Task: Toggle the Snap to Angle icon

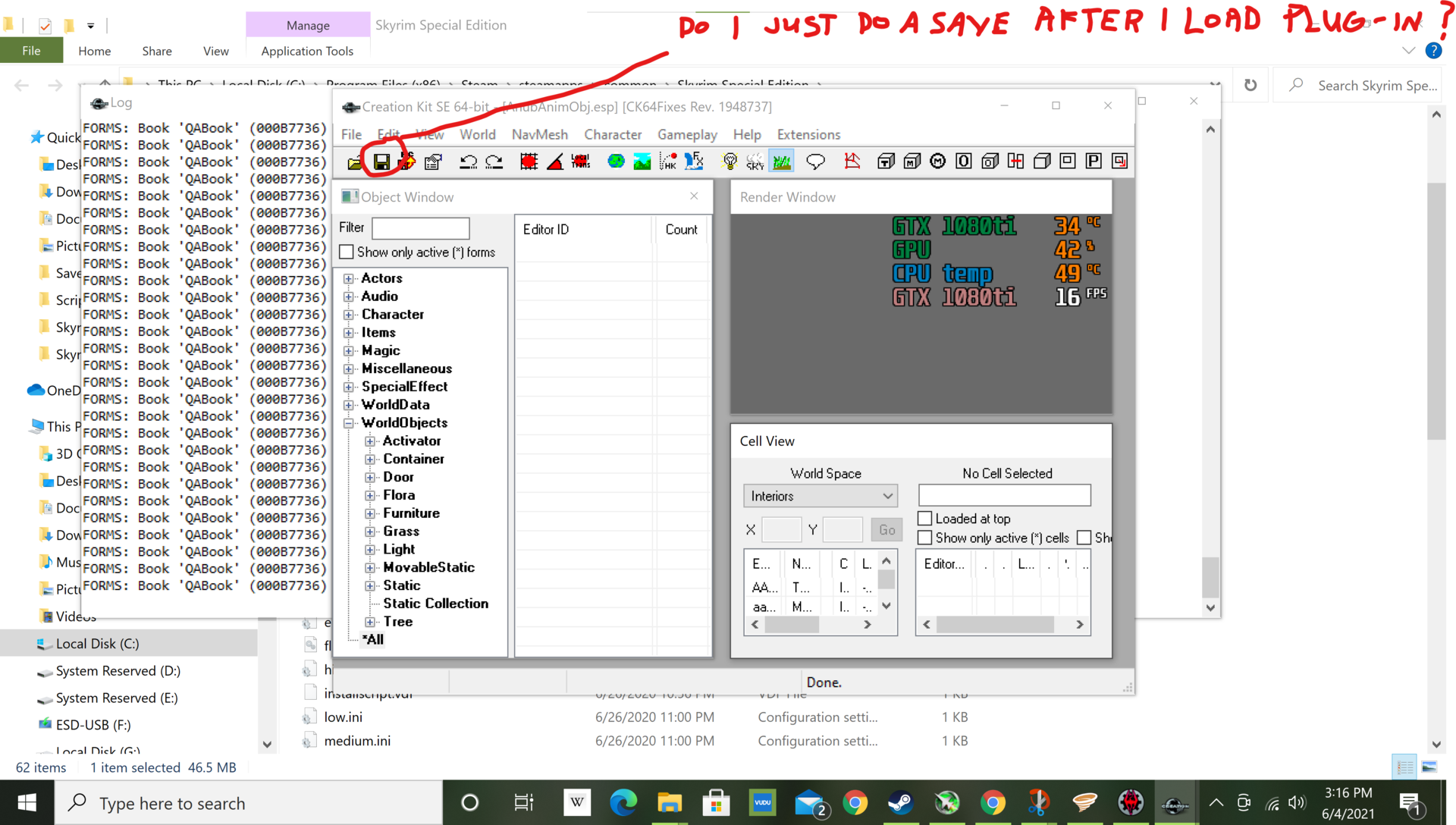Action: pyautogui.click(x=555, y=162)
